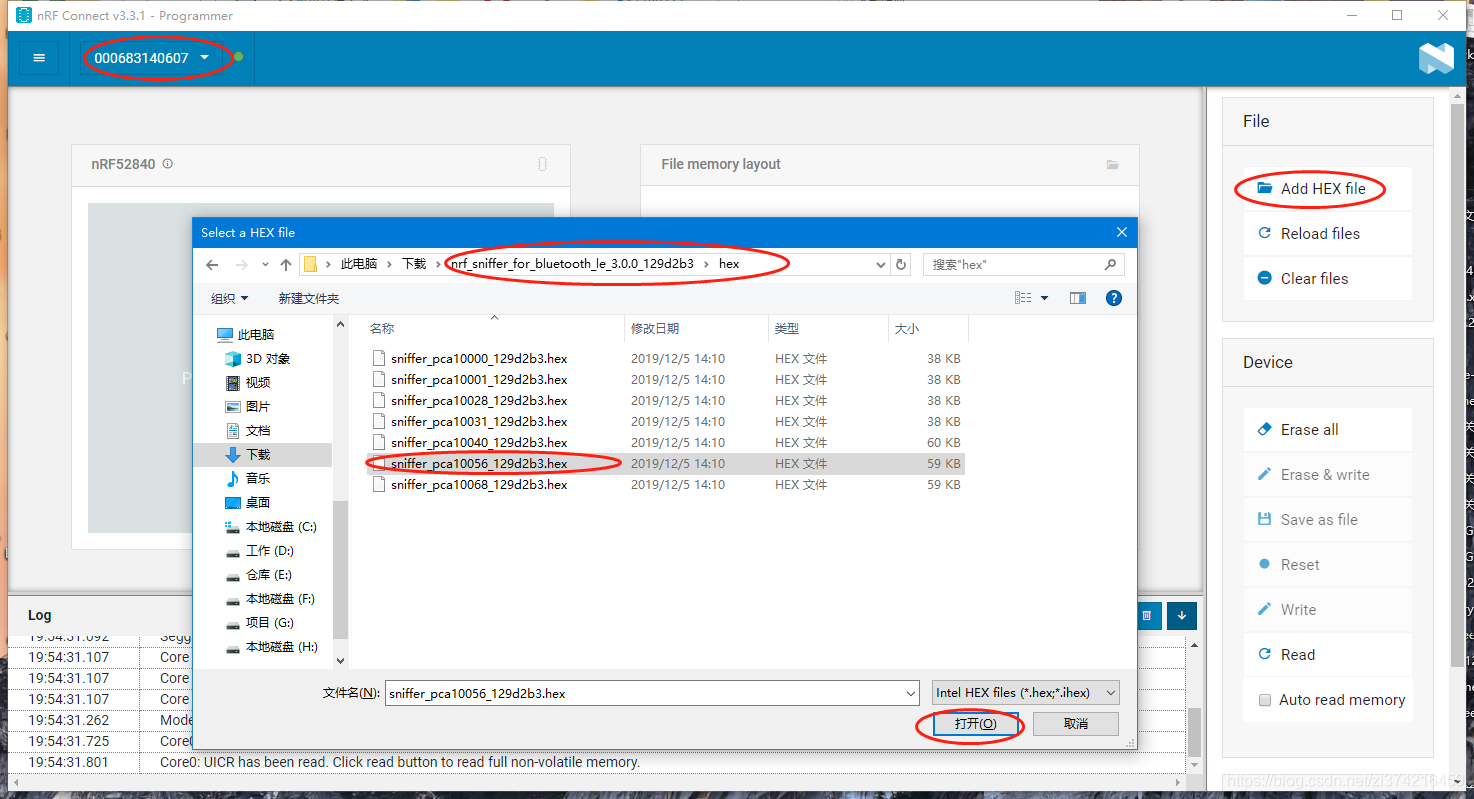Image resolution: width=1474 pixels, height=799 pixels.
Task: Select sniffer_pca10068_129d2b3.hex file
Action: click(x=479, y=484)
